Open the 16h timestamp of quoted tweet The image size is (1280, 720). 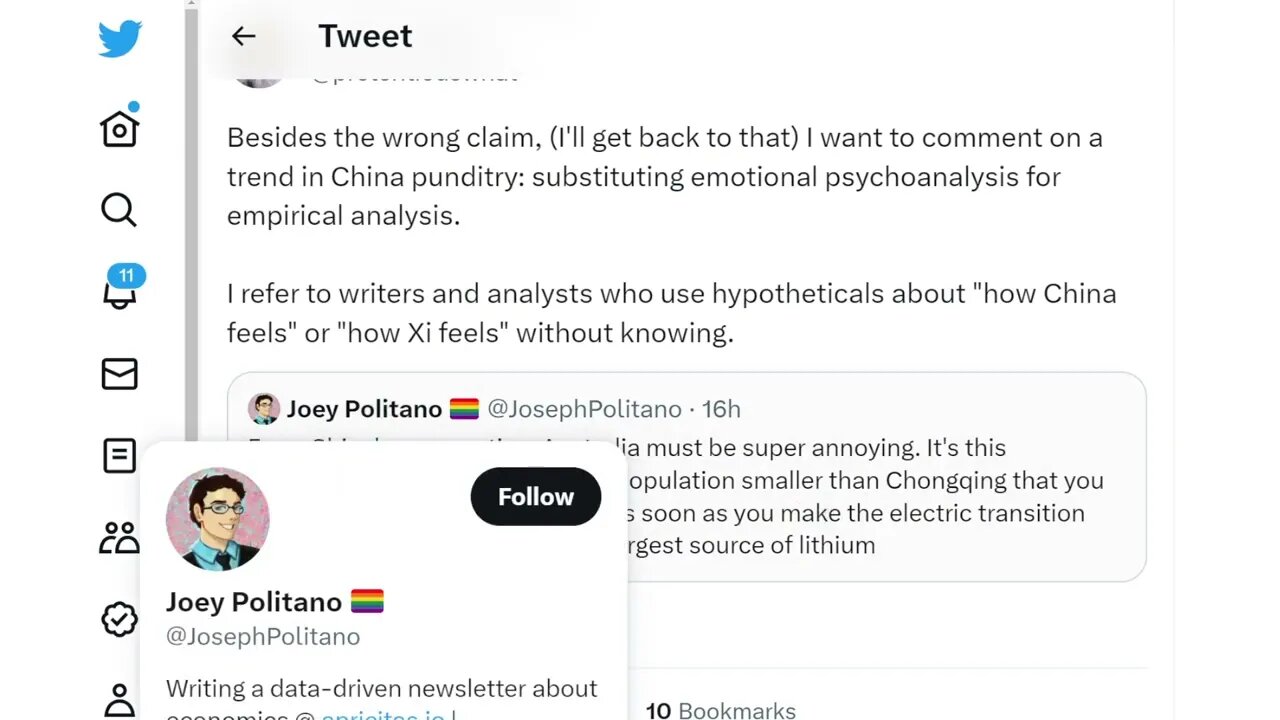[x=721, y=409]
